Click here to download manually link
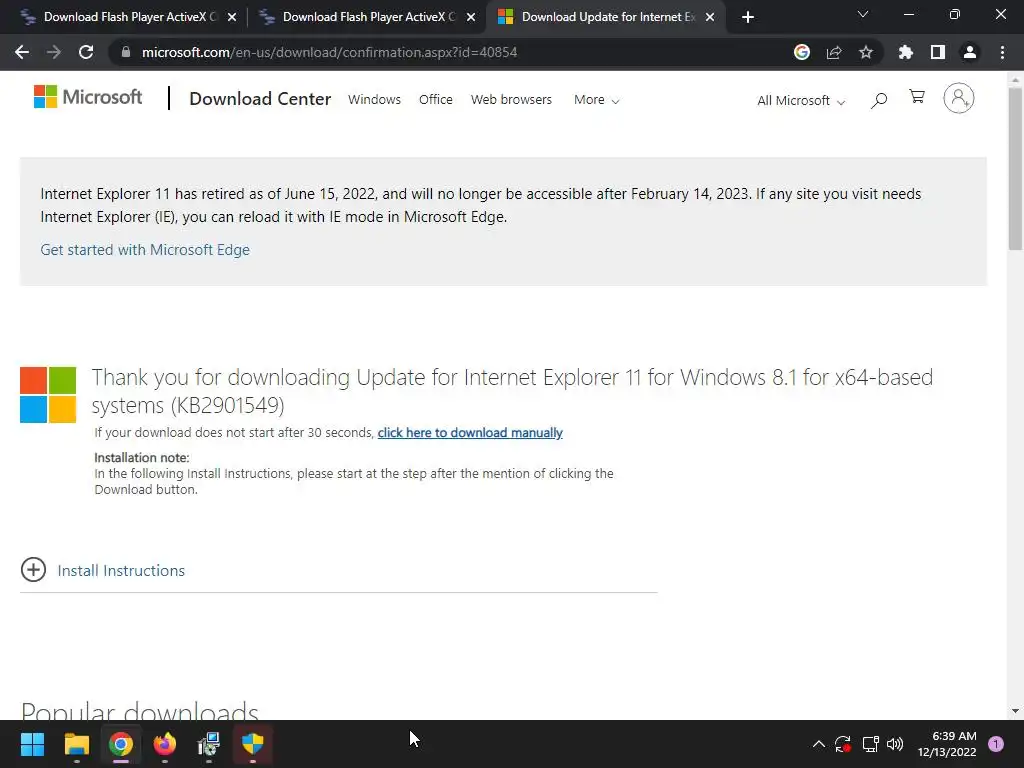The height and width of the screenshot is (768, 1024). (x=470, y=432)
